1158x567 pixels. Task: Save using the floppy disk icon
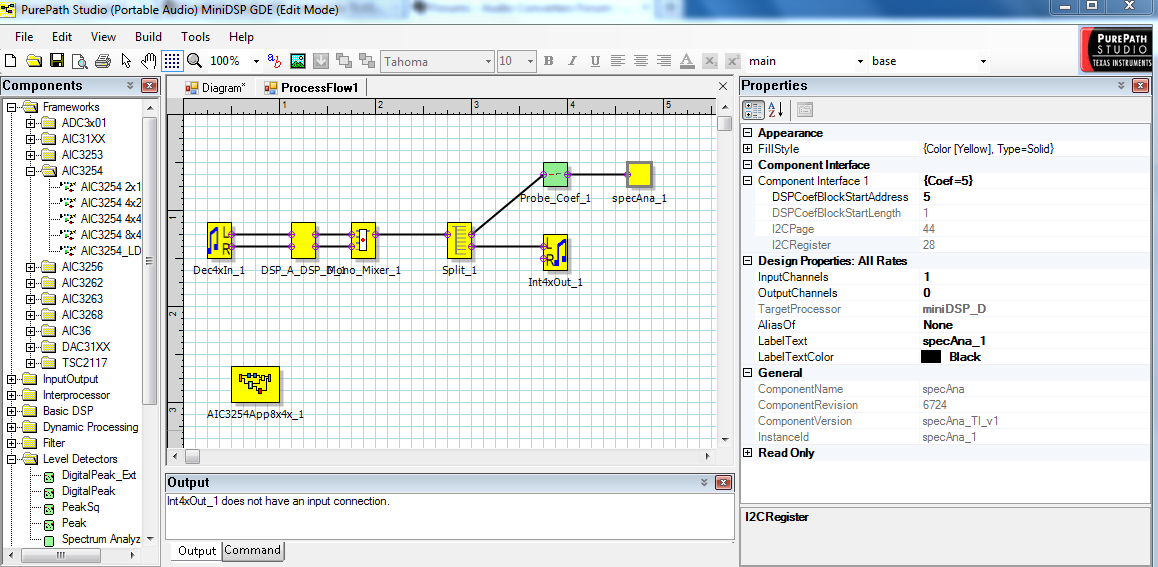click(57, 61)
